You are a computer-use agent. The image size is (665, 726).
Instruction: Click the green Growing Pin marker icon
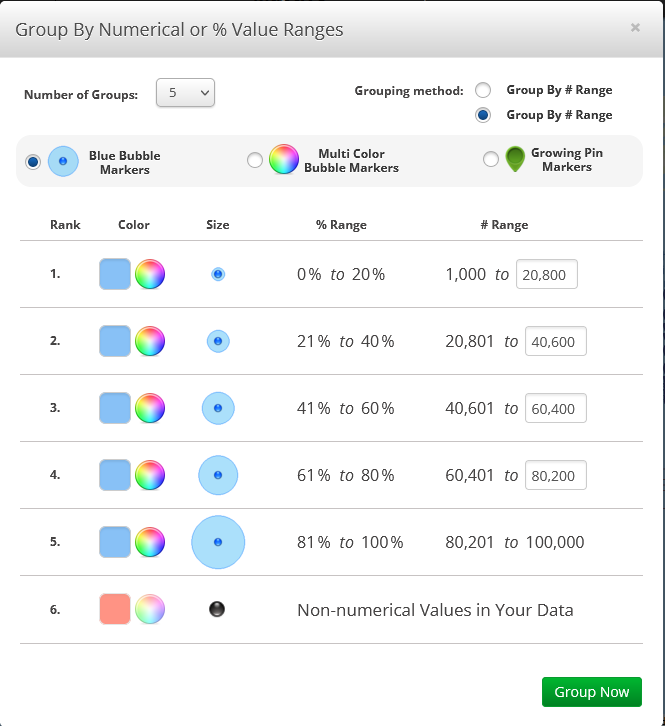(x=515, y=159)
